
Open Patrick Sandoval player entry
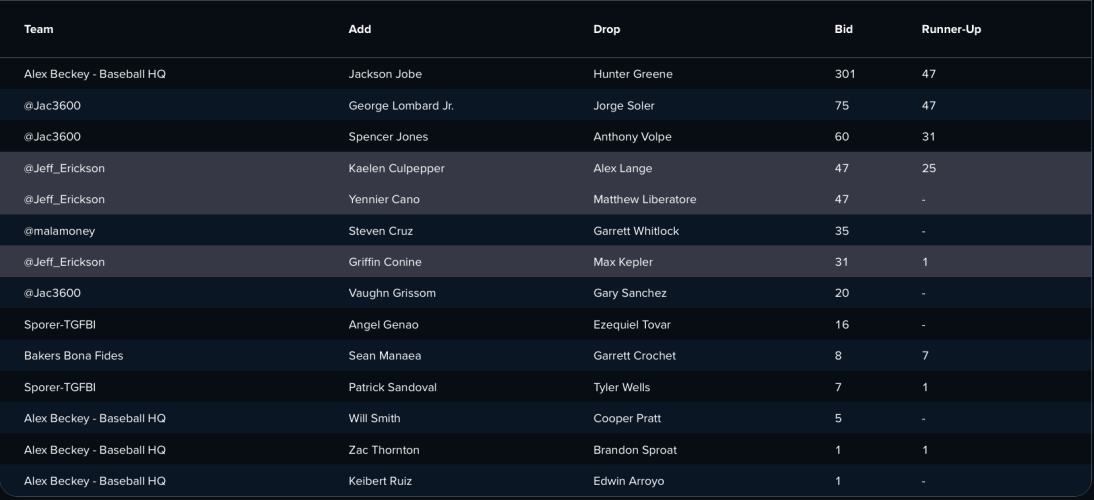[x=392, y=387]
